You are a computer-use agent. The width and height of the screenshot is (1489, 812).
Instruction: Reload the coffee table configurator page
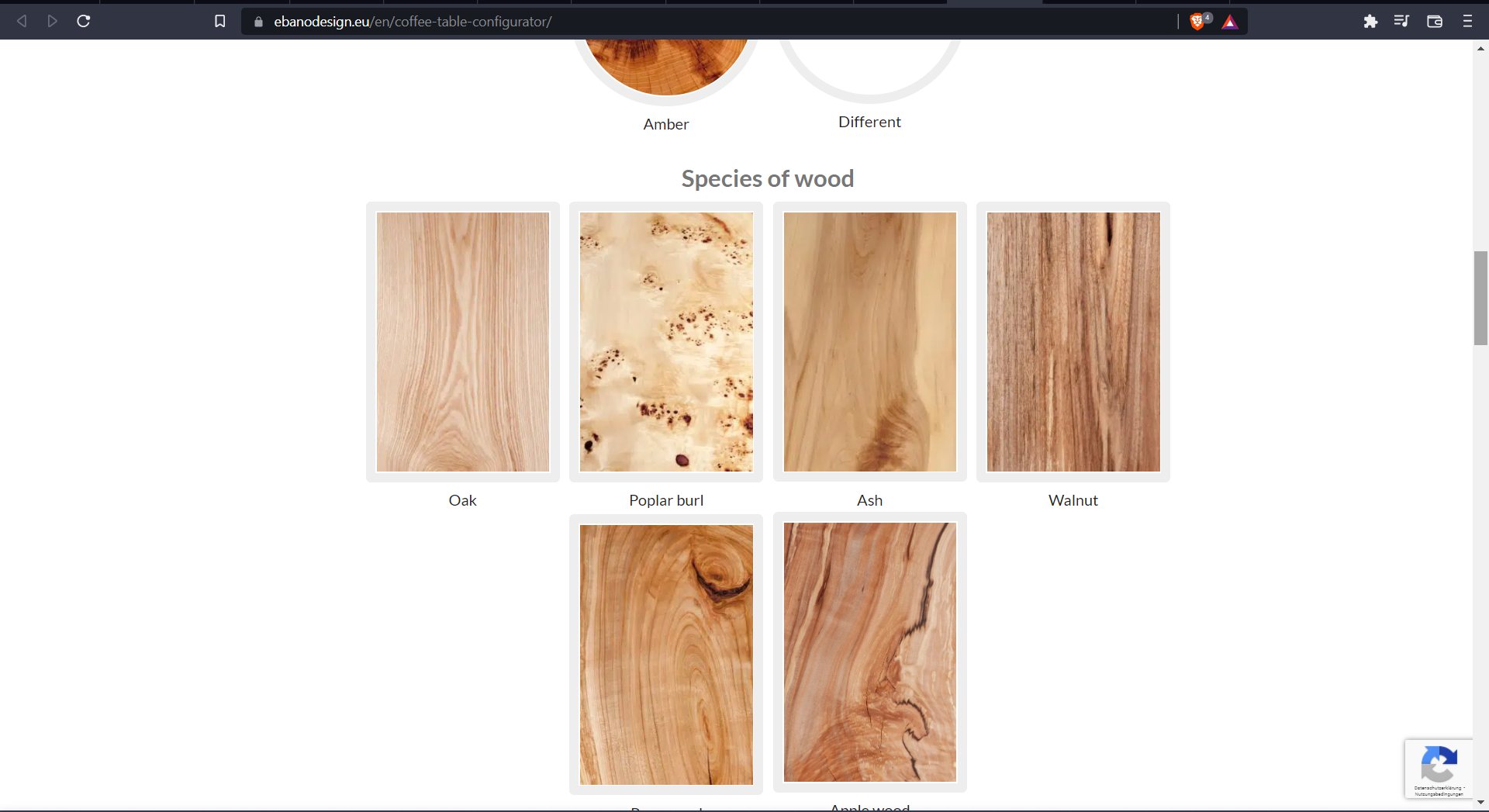83,21
